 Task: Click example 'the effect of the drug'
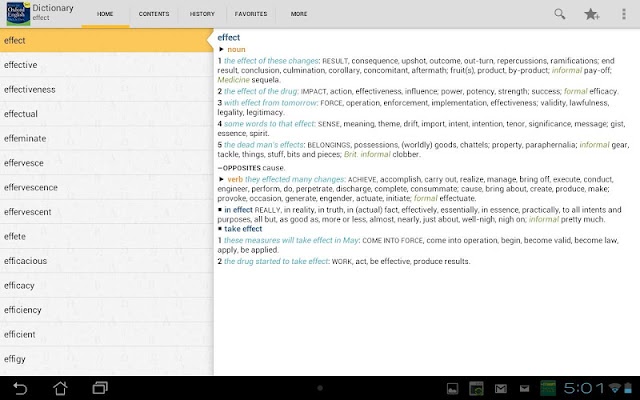261,91
